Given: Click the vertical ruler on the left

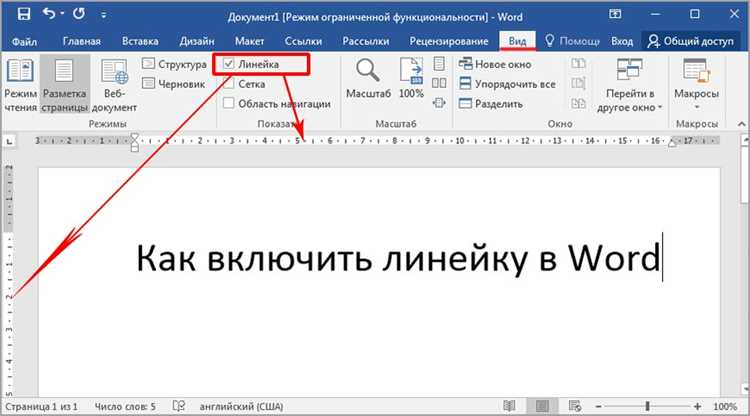Looking at the screenshot, I should [x=9, y=280].
